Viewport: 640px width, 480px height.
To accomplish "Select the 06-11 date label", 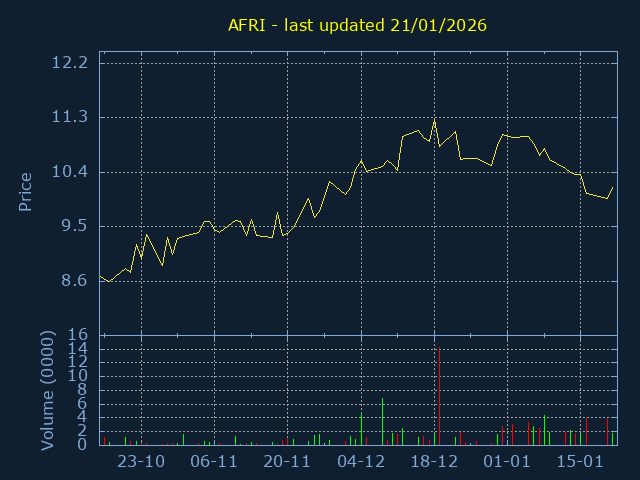I will pyautogui.click(x=214, y=462).
